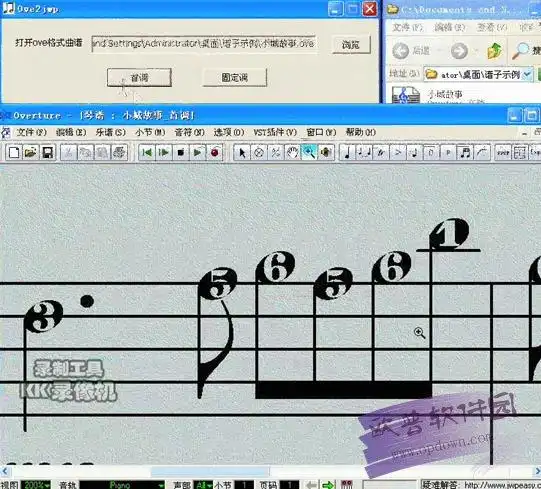Open the 声部 voice All dropdown

pyautogui.click(x=203, y=485)
